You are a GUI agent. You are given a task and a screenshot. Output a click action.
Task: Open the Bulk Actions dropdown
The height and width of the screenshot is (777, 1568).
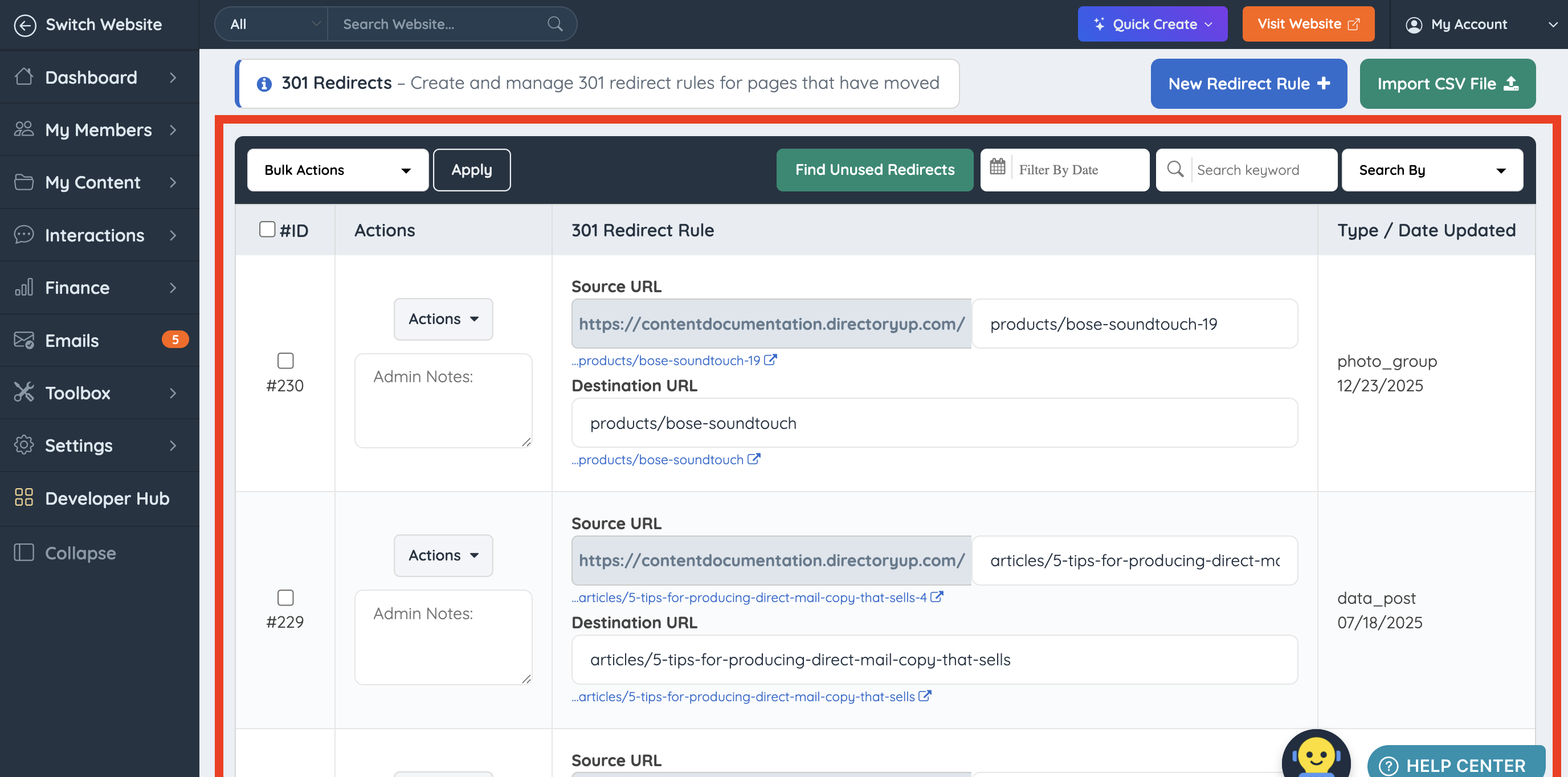(337, 170)
